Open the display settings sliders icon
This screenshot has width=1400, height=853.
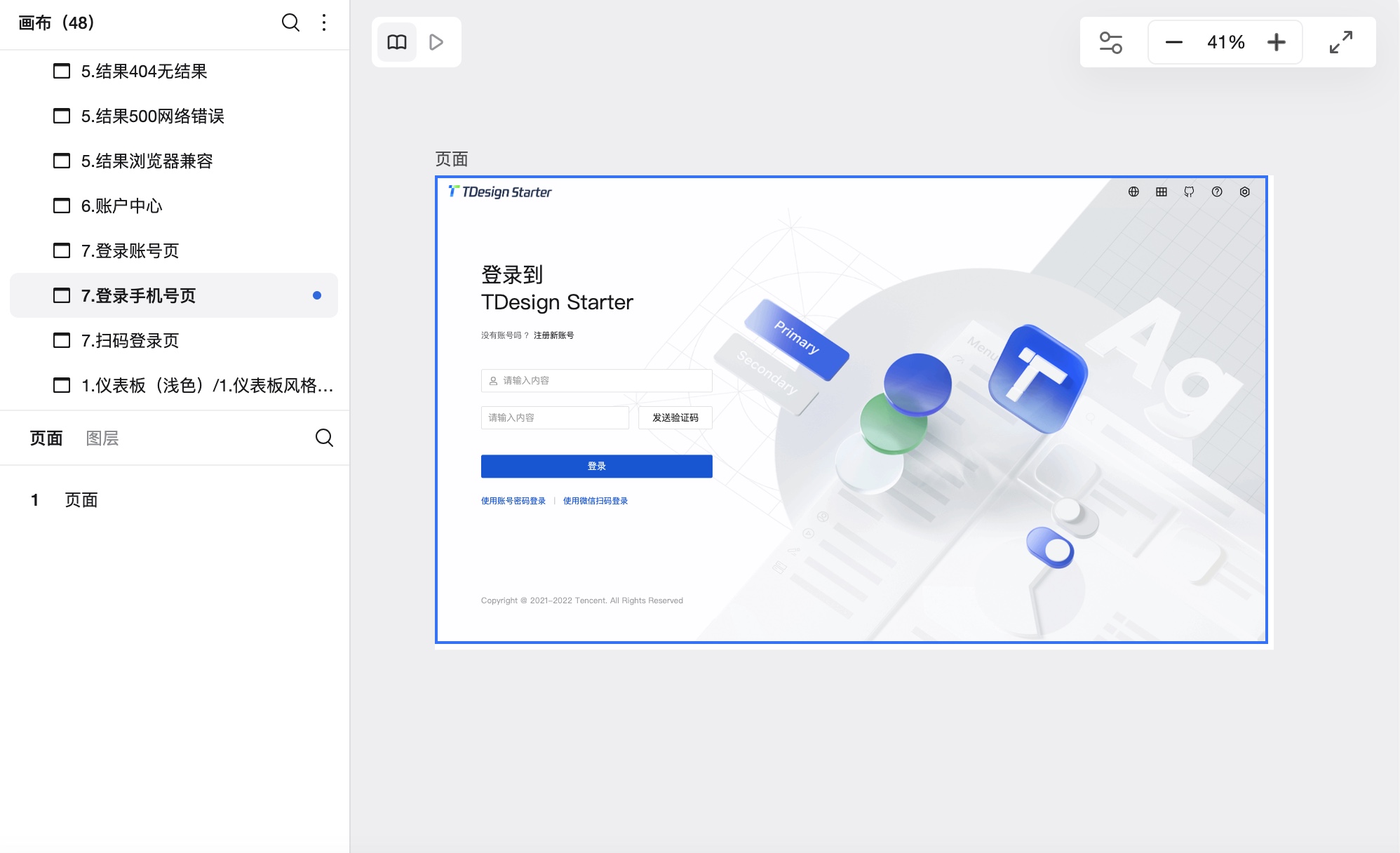pyautogui.click(x=1110, y=42)
